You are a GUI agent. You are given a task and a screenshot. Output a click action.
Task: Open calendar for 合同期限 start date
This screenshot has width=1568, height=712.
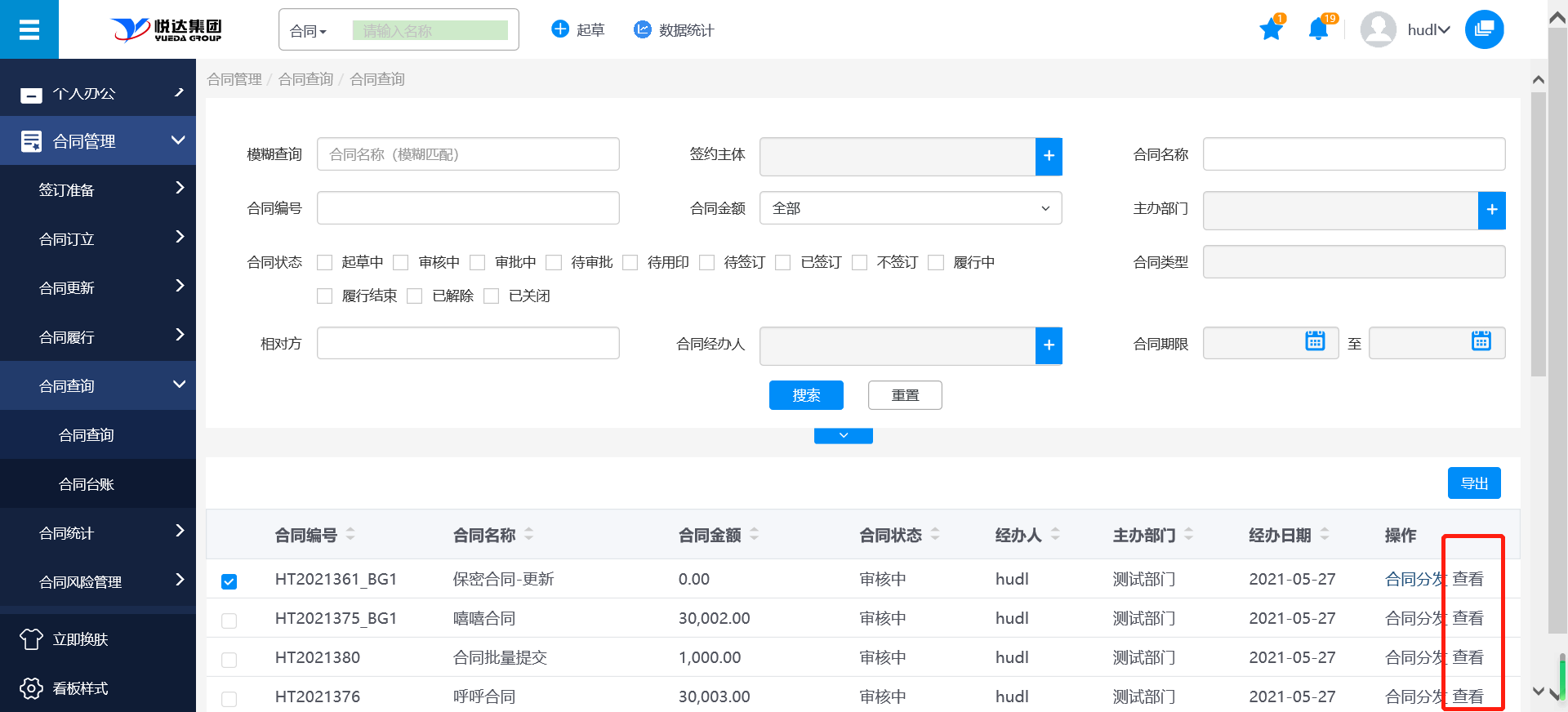(1315, 341)
